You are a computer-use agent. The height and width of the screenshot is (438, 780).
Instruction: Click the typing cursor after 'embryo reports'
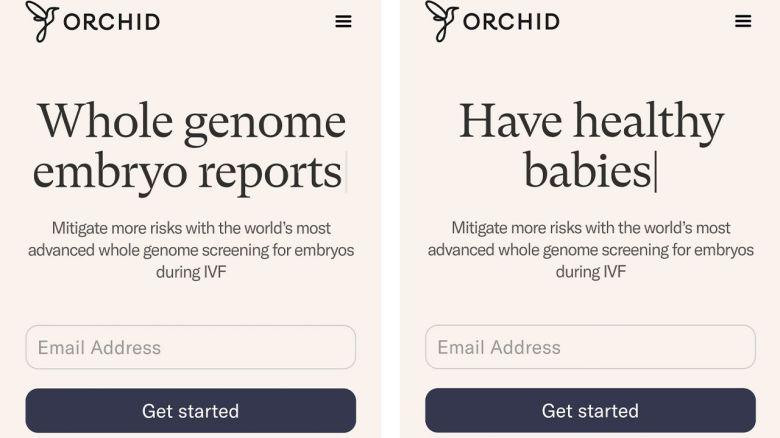pyautogui.click(x=346, y=172)
